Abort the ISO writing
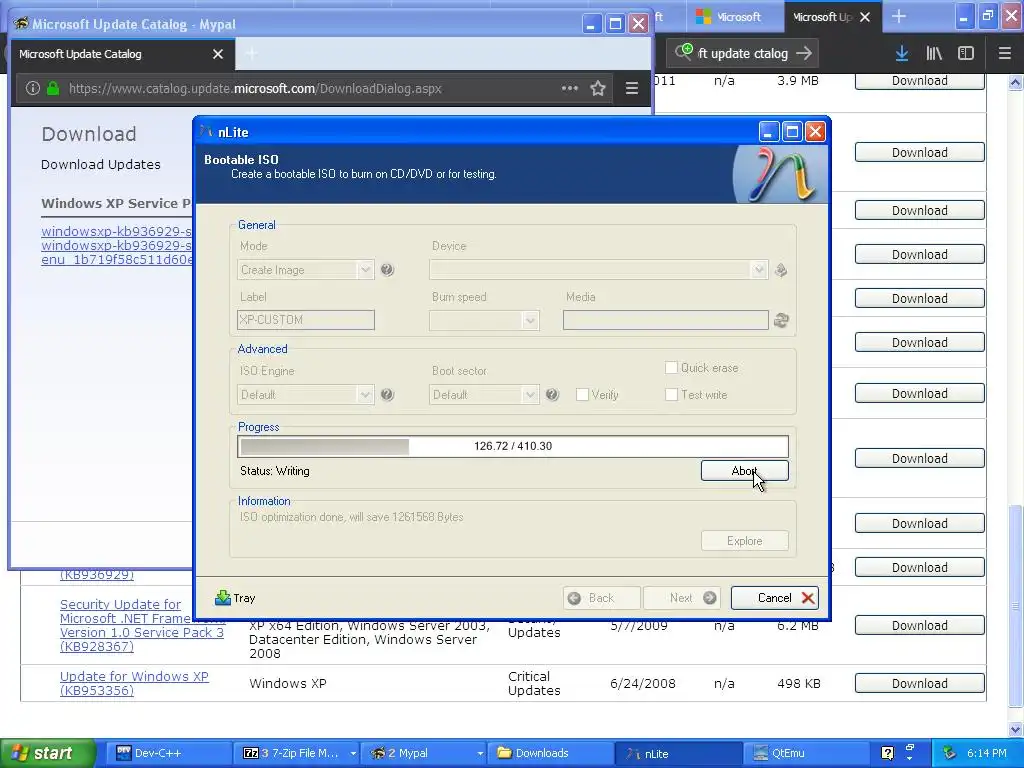1024x768 pixels. [744, 471]
